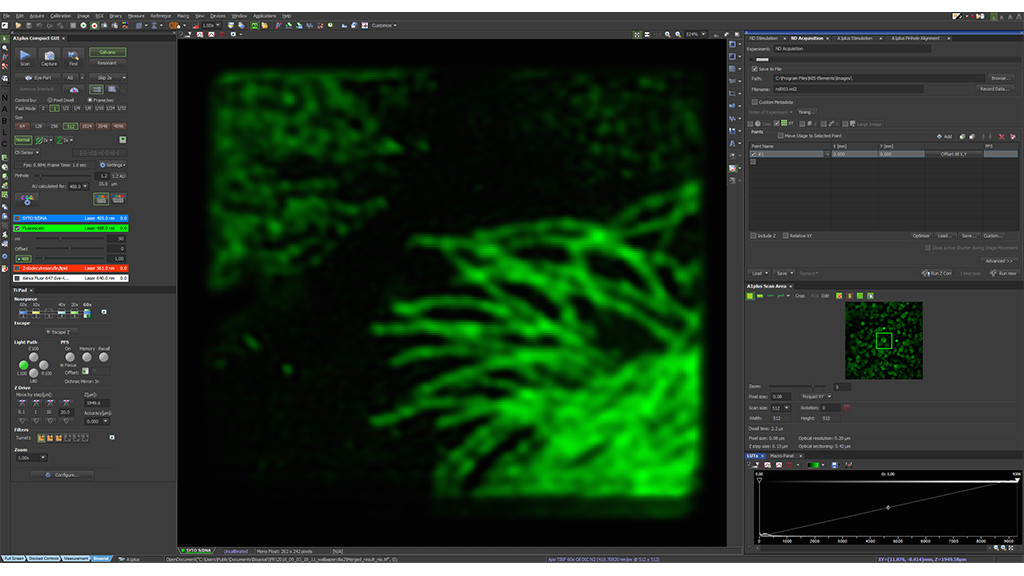Adjust the Pinhole slider

[65, 176]
